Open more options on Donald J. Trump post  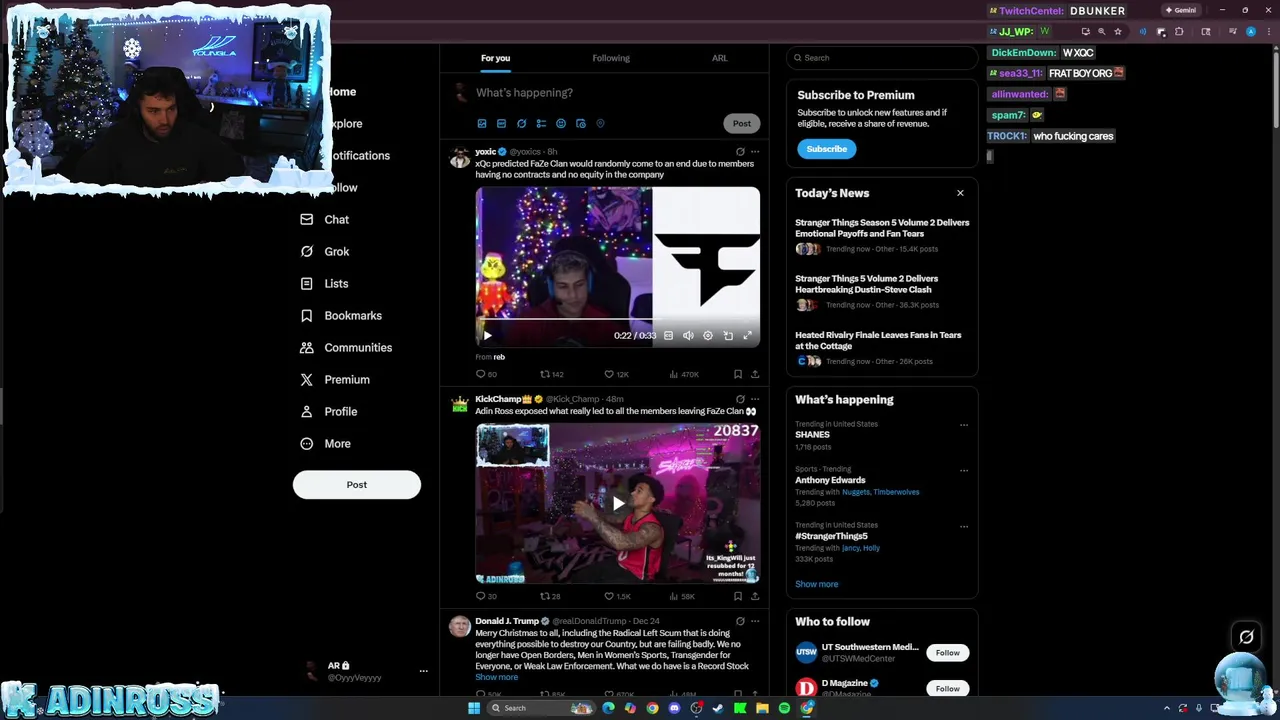[755, 621]
